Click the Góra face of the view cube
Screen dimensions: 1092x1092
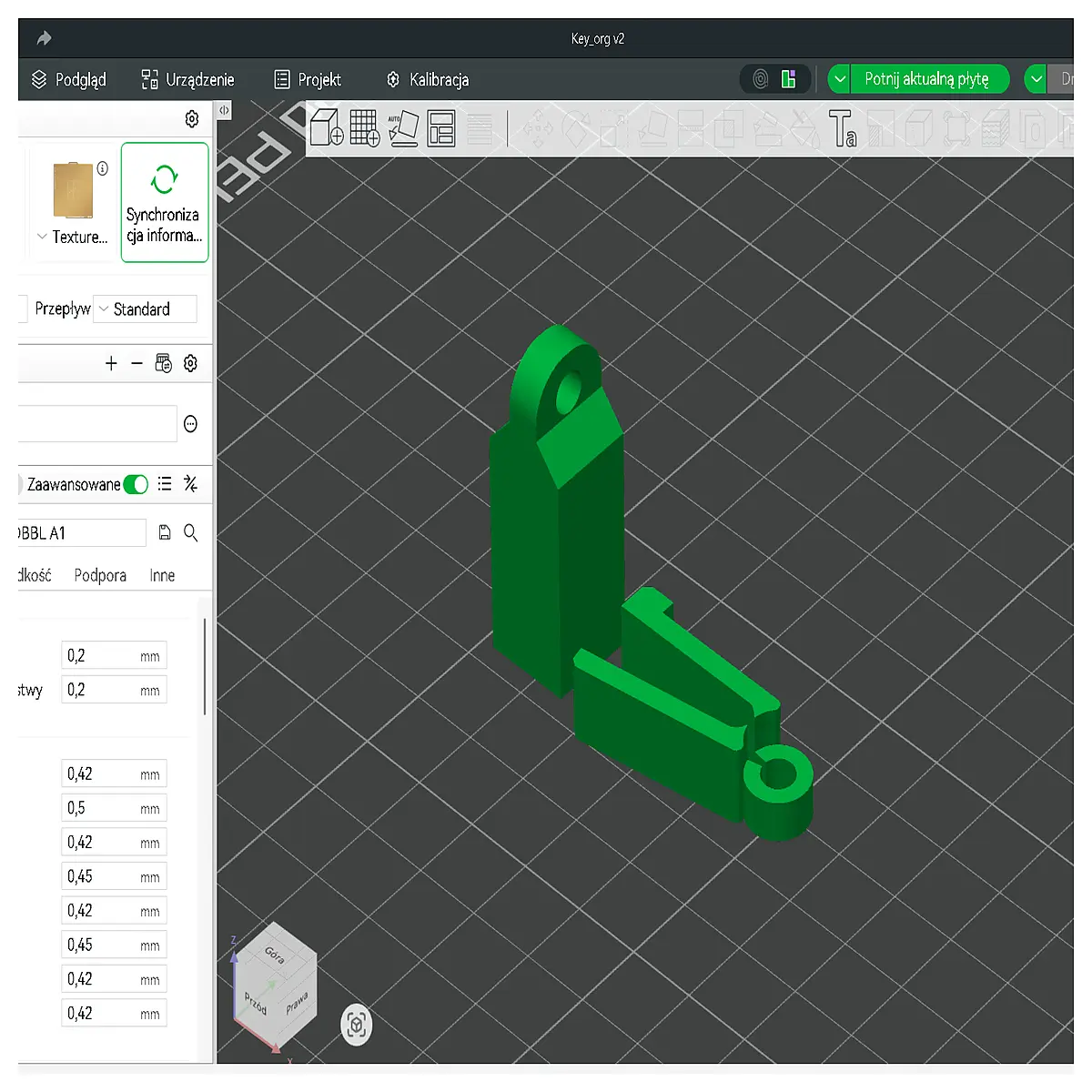coord(276,955)
